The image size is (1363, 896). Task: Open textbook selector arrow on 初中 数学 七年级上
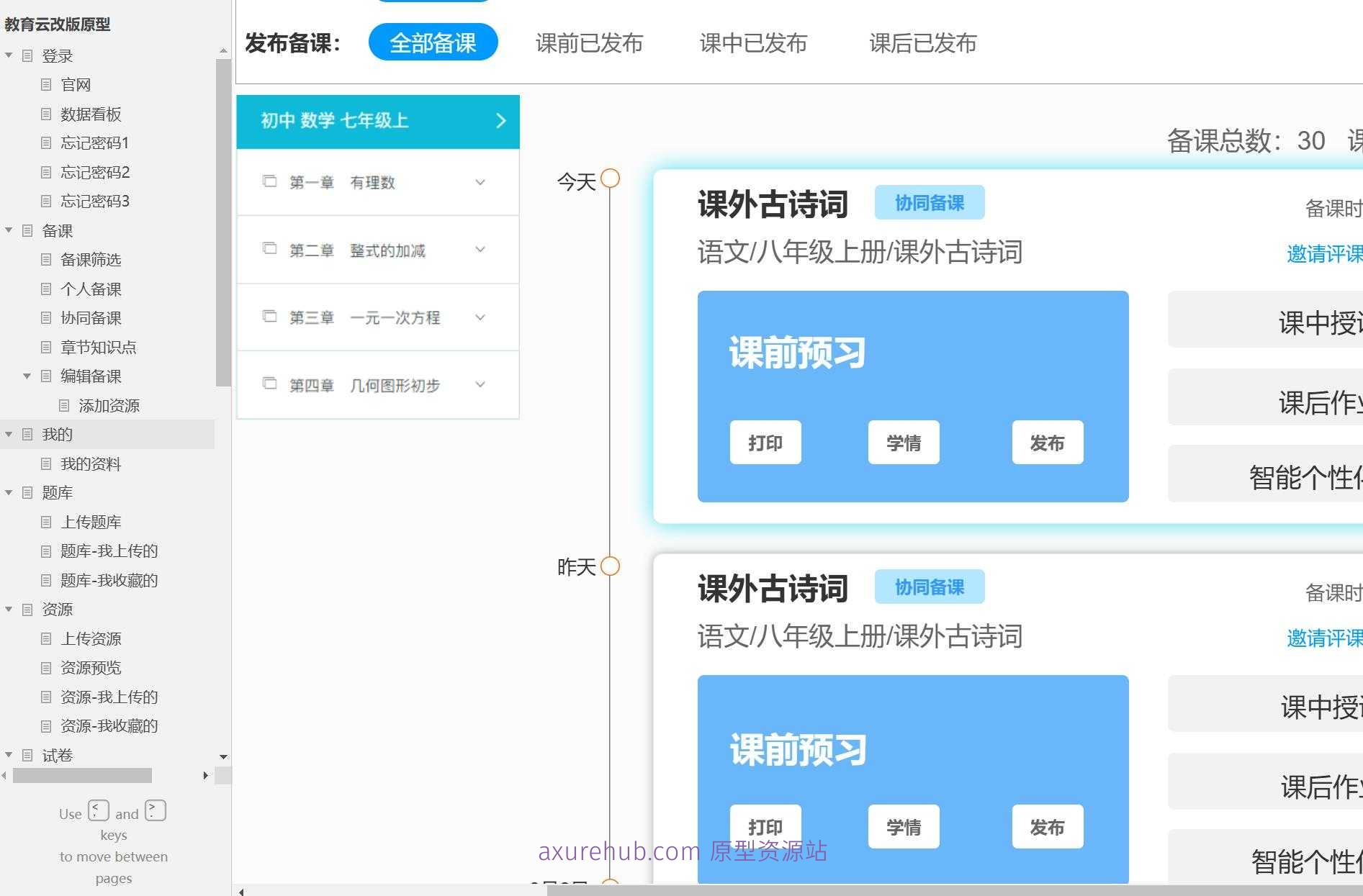[x=501, y=121]
